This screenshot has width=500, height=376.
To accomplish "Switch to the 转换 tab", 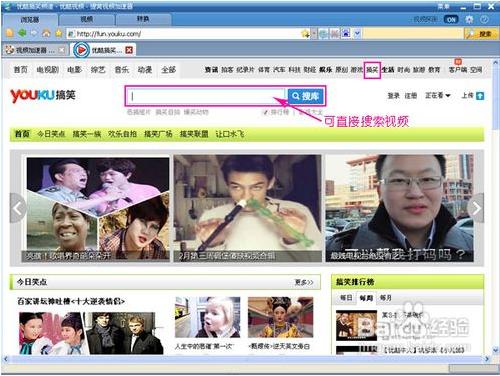I will pos(143,19).
